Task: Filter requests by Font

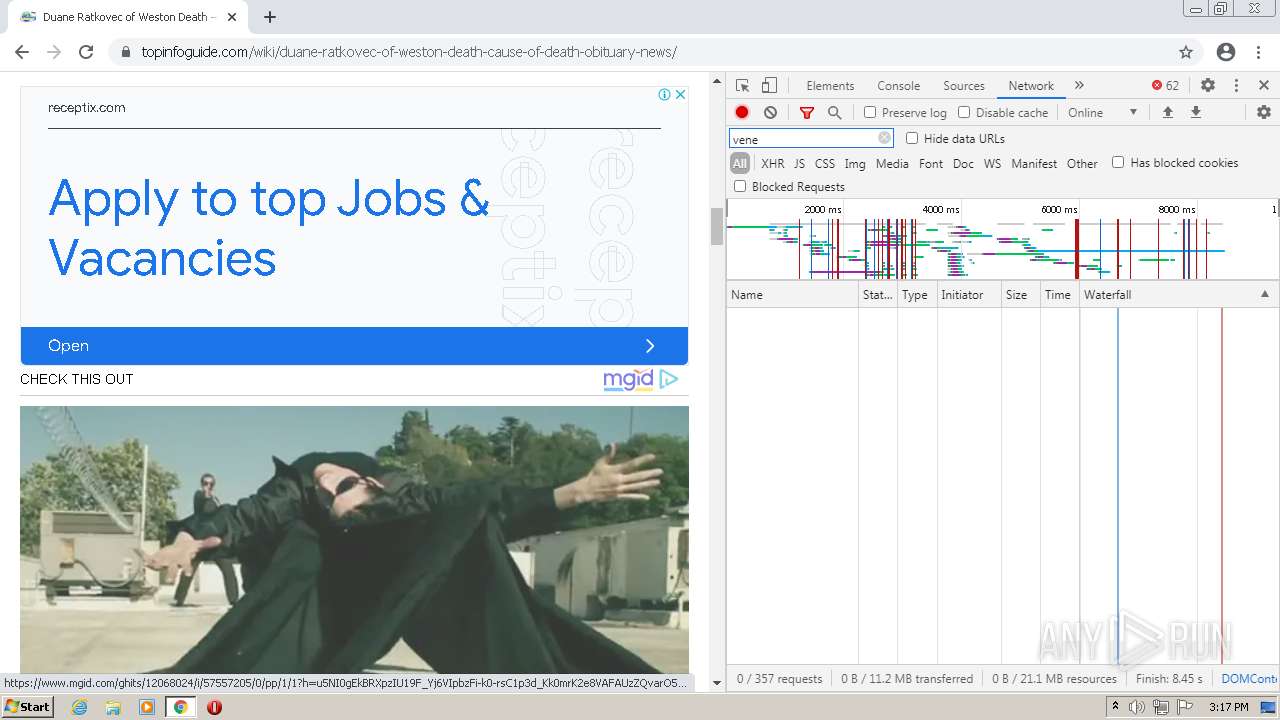Action: pos(931,164)
